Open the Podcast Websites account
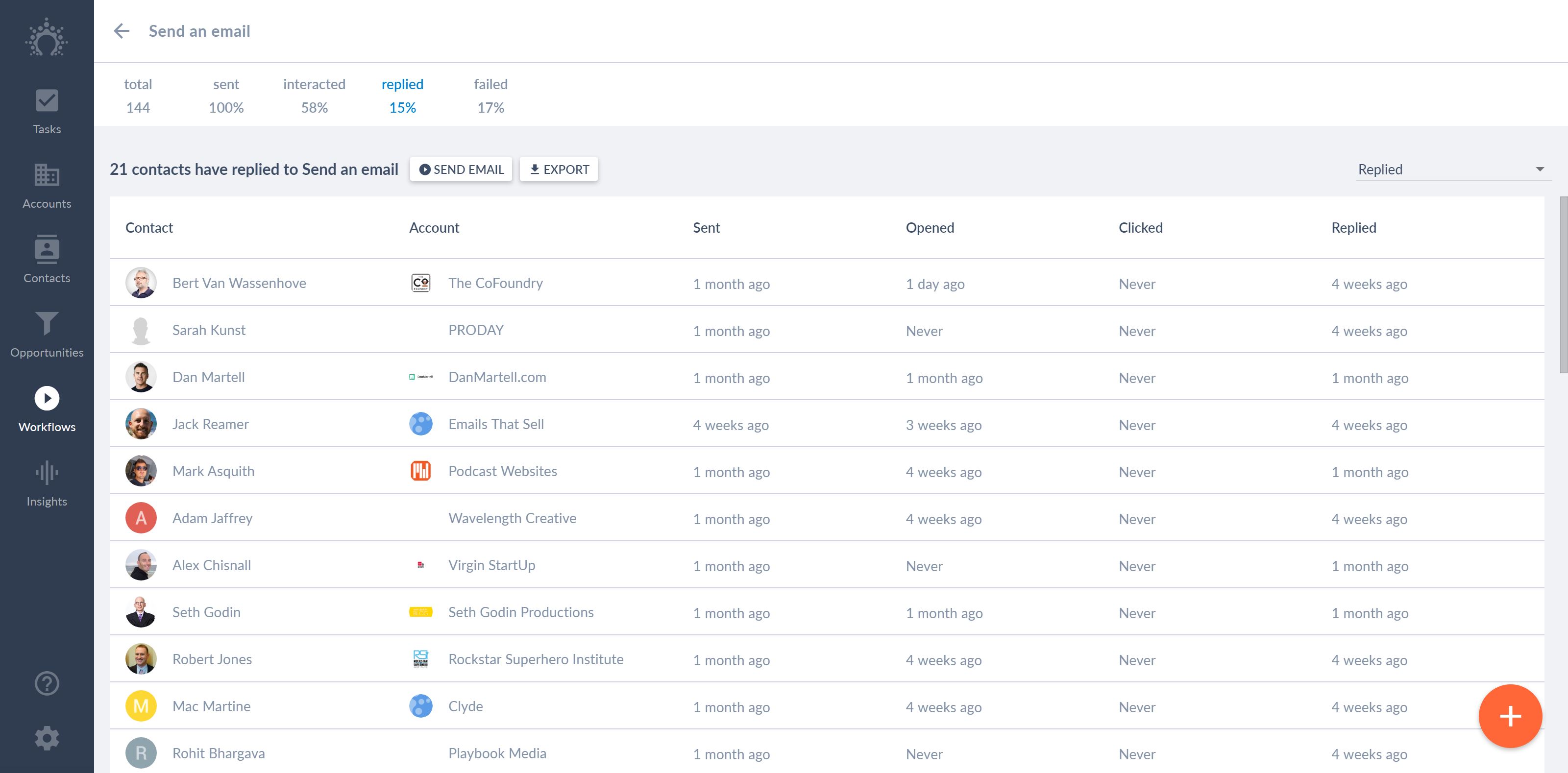The width and height of the screenshot is (1568, 773). 502,471
